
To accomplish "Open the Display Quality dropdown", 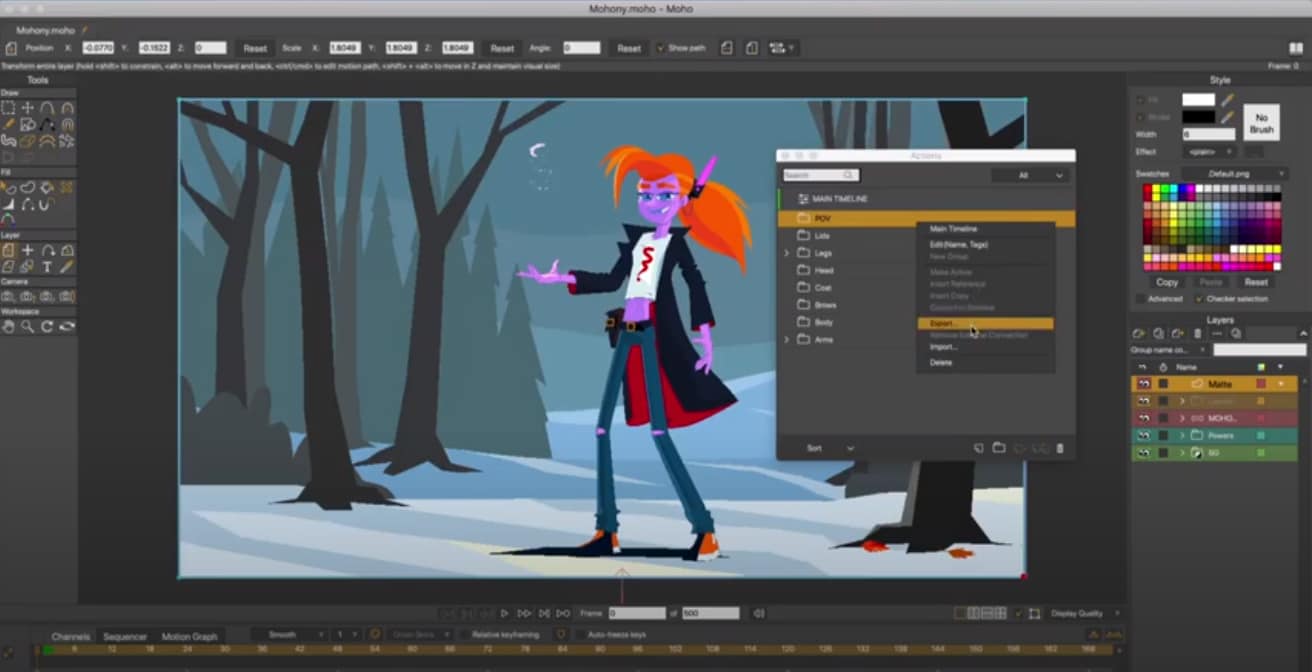I will 1084,614.
